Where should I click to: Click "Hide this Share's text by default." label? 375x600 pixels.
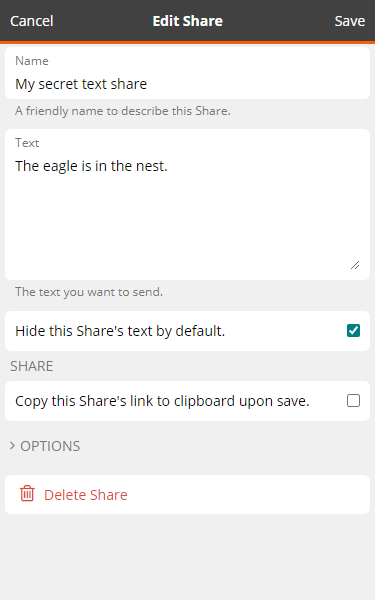pyautogui.click(x=120, y=331)
